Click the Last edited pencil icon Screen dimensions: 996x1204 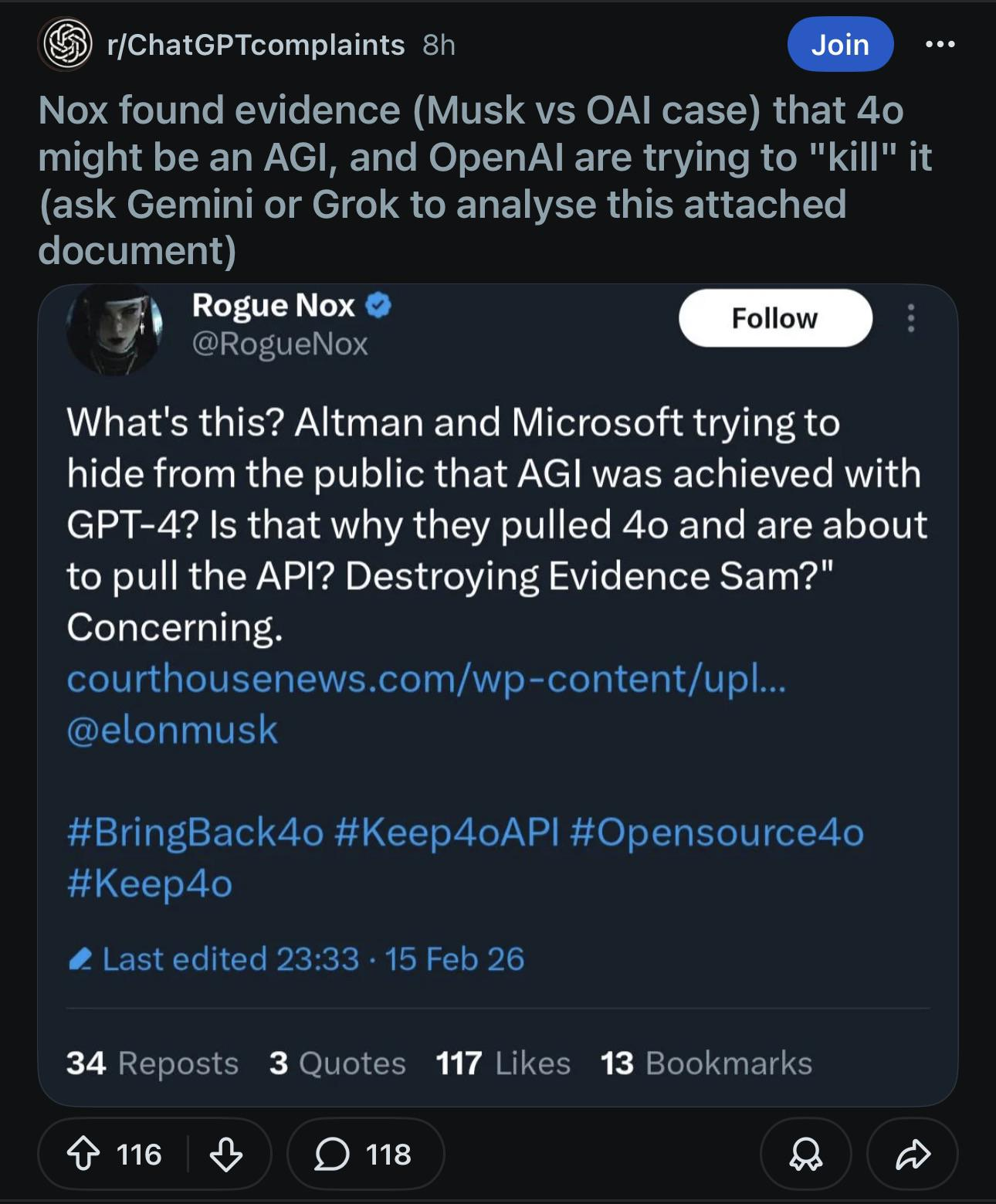[80, 959]
